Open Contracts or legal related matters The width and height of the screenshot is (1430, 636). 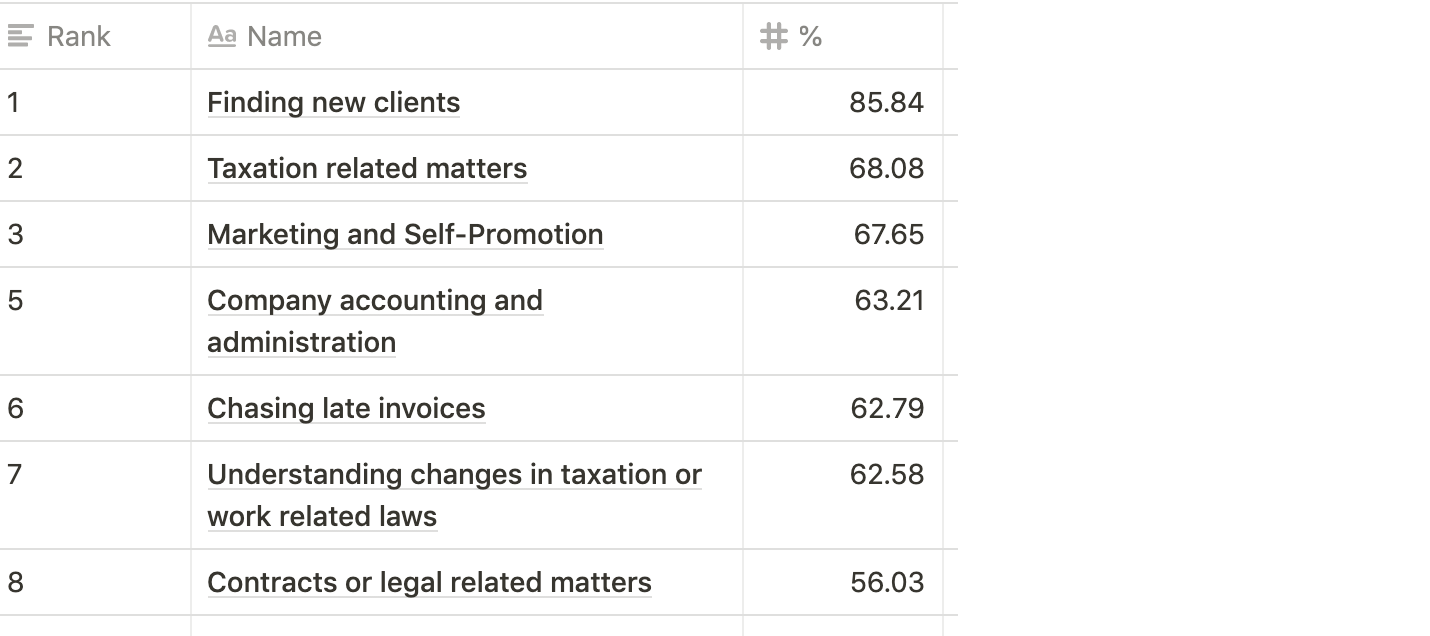[x=429, y=583]
